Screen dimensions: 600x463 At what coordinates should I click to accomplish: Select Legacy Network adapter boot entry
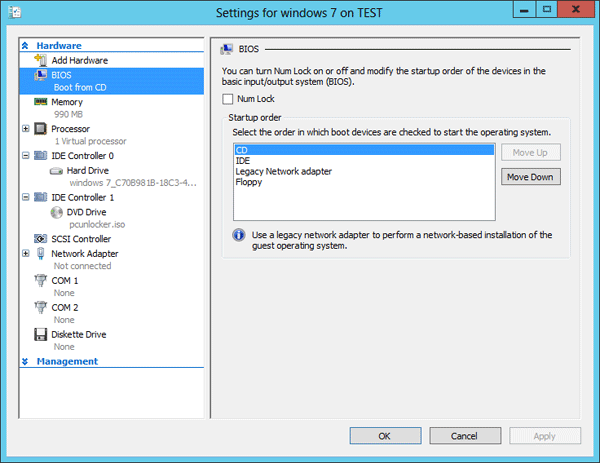coord(283,172)
